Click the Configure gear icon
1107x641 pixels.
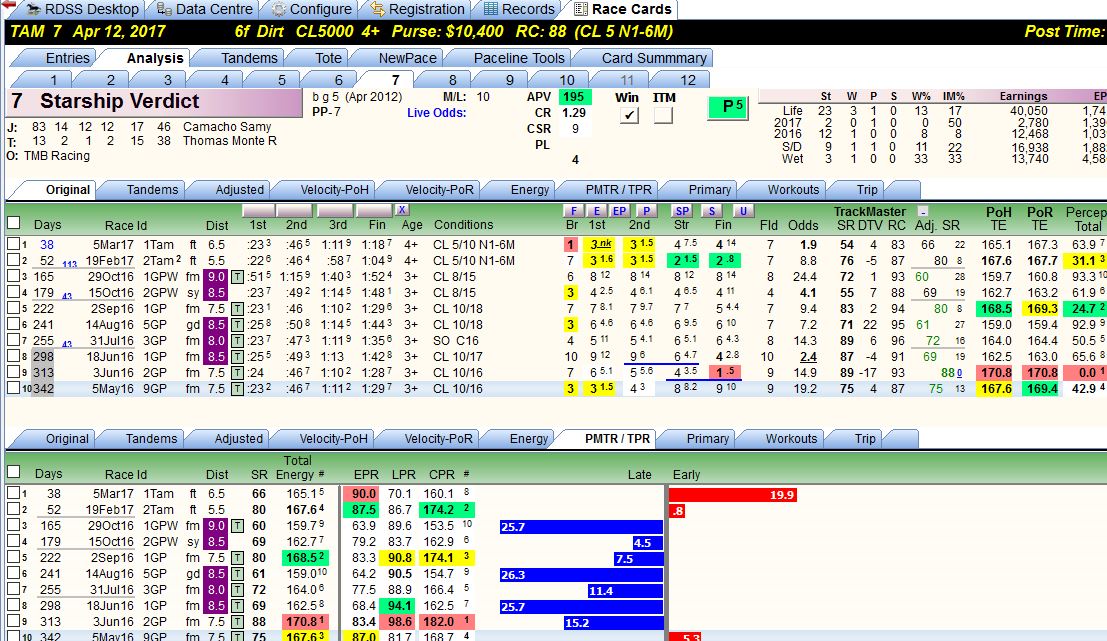(x=279, y=9)
